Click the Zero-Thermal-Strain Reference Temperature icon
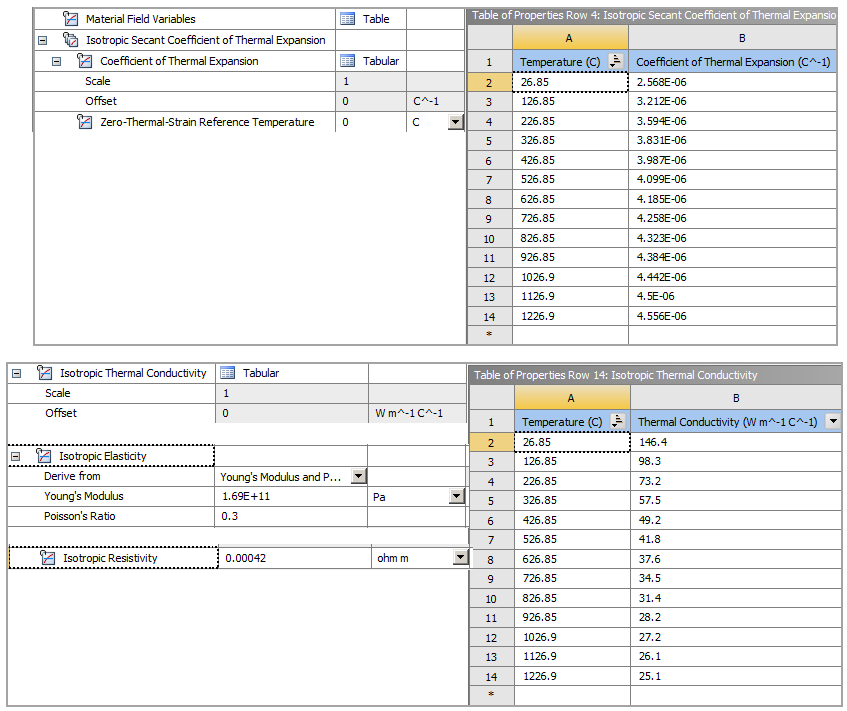 pyautogui.click(x=86, y=121)
